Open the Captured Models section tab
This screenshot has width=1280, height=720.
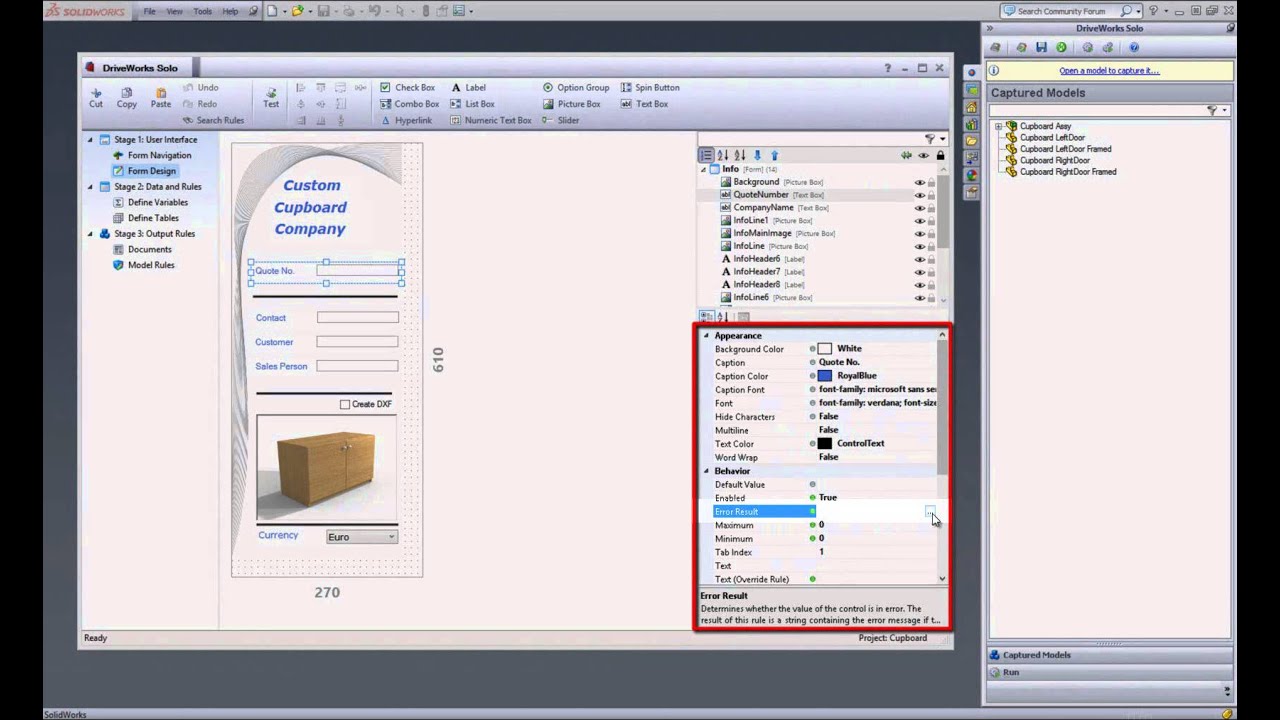point(1109,655)
